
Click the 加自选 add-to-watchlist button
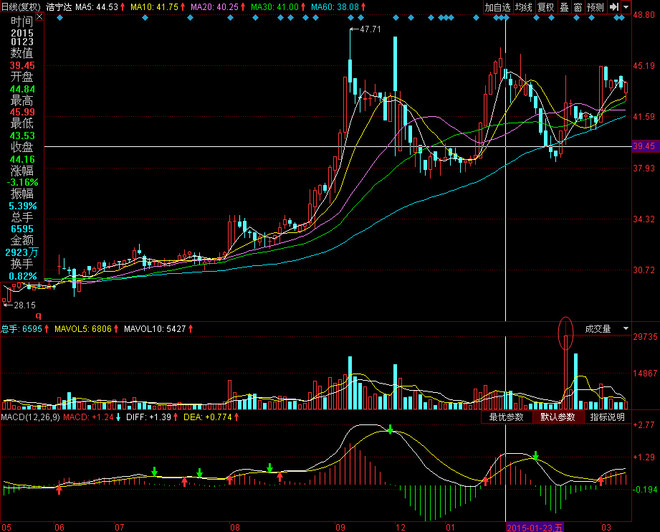[498, 7]
